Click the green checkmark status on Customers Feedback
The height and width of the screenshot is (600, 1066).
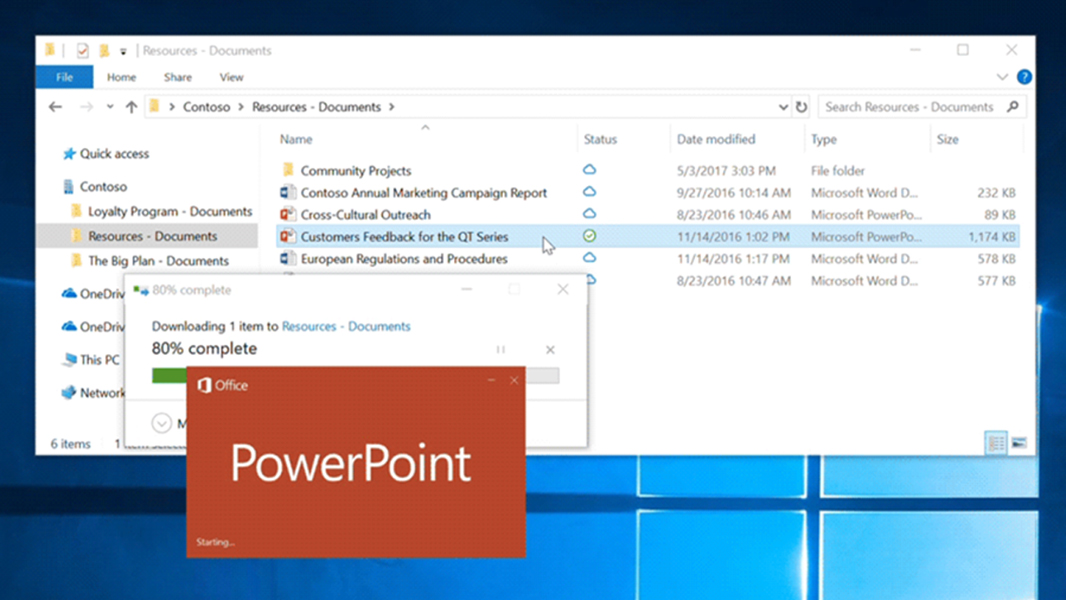[589, 236]
